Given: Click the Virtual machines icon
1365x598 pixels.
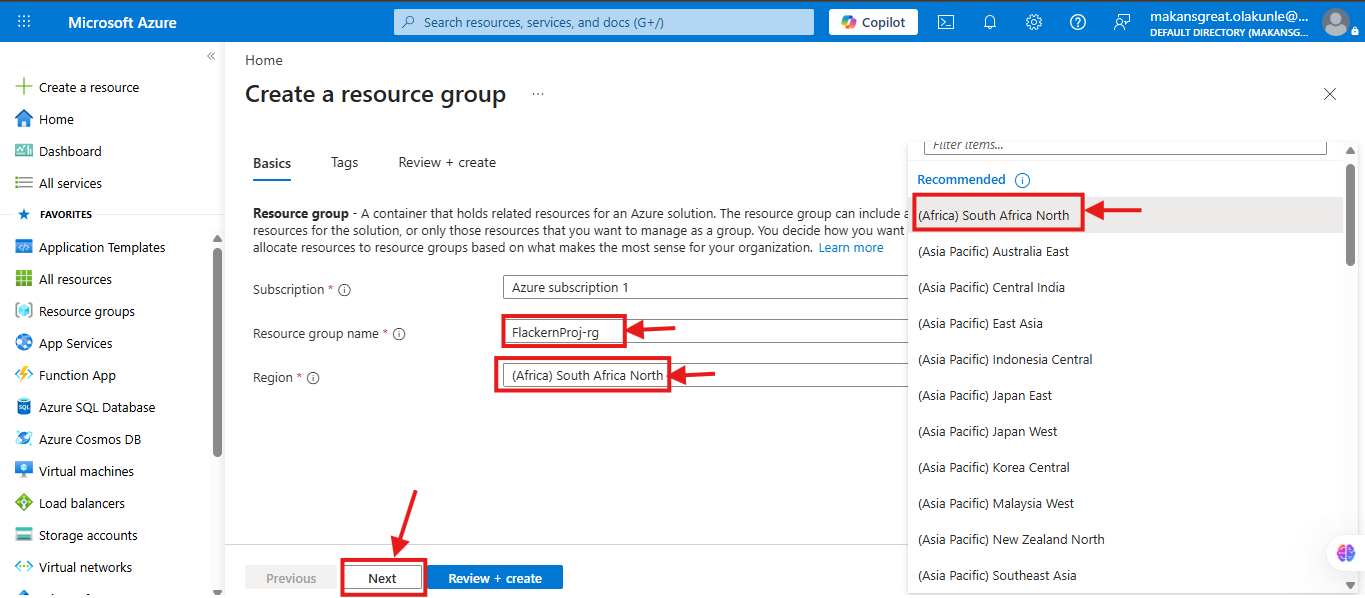Looking at the screenshot, I should [x=24, y=471].
